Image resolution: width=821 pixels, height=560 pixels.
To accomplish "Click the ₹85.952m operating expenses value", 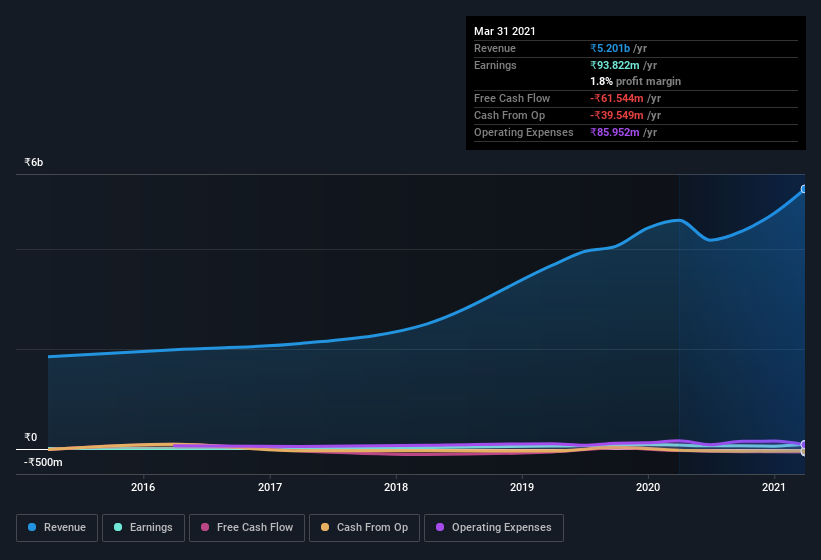I will click(x=615, y=132).
